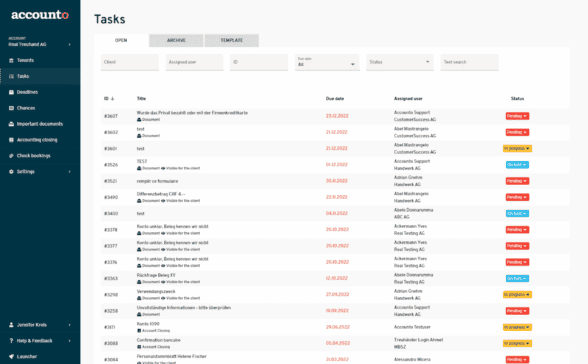Expand the Settings submenu arrow
Image resolution: width=588 pixels, height=364 pixels.
70,172
